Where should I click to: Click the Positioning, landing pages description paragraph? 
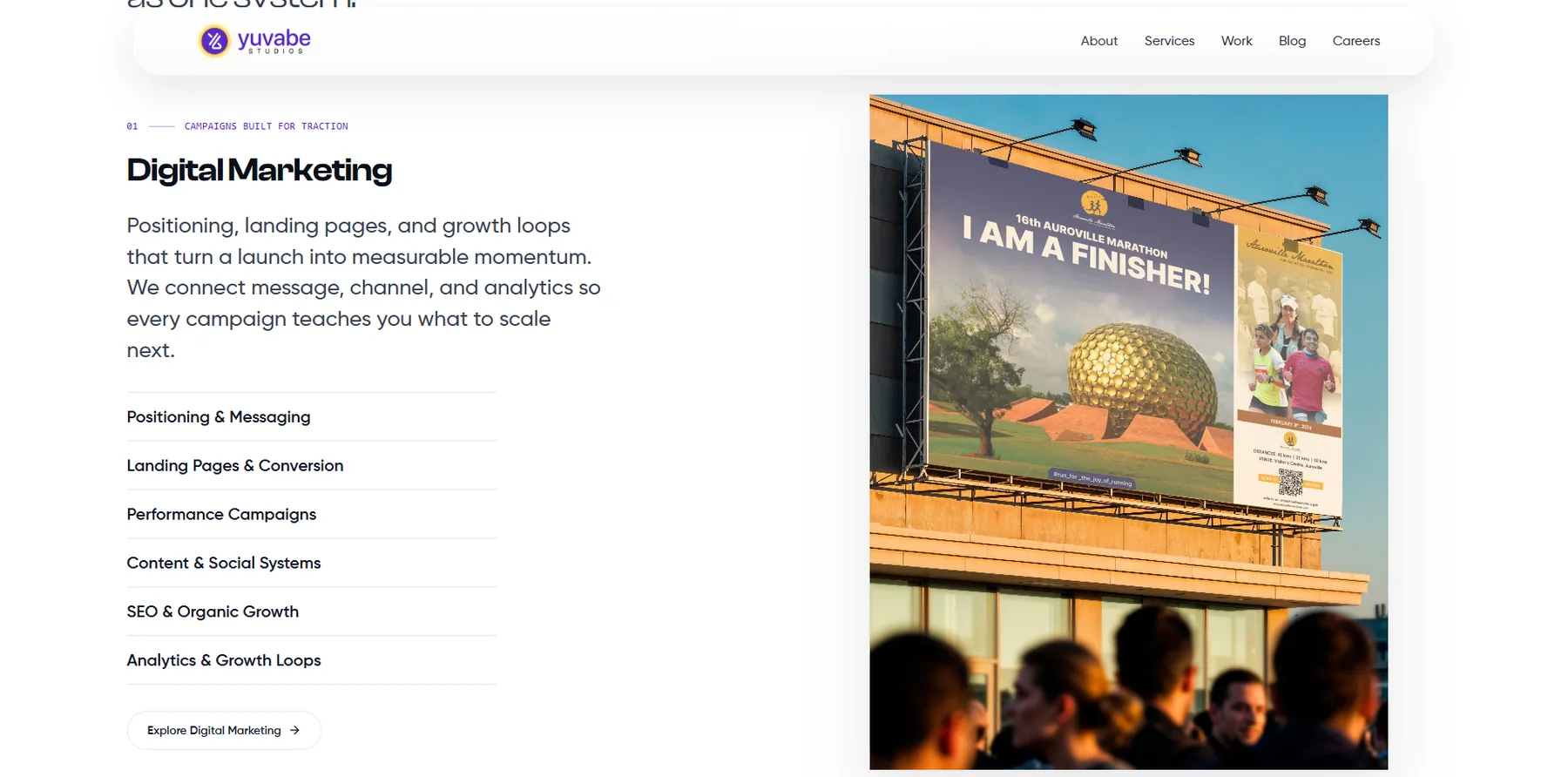[364, 287]
